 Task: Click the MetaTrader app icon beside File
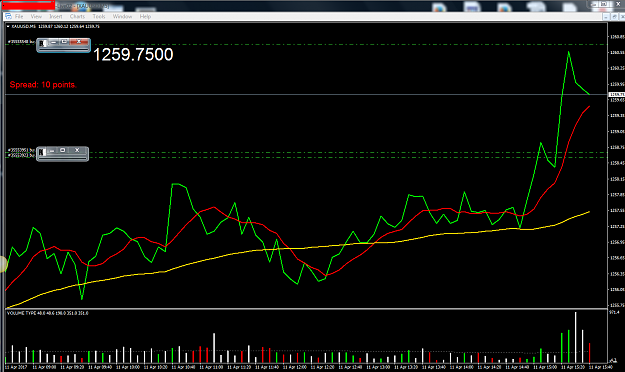click(x=8, y=16)
